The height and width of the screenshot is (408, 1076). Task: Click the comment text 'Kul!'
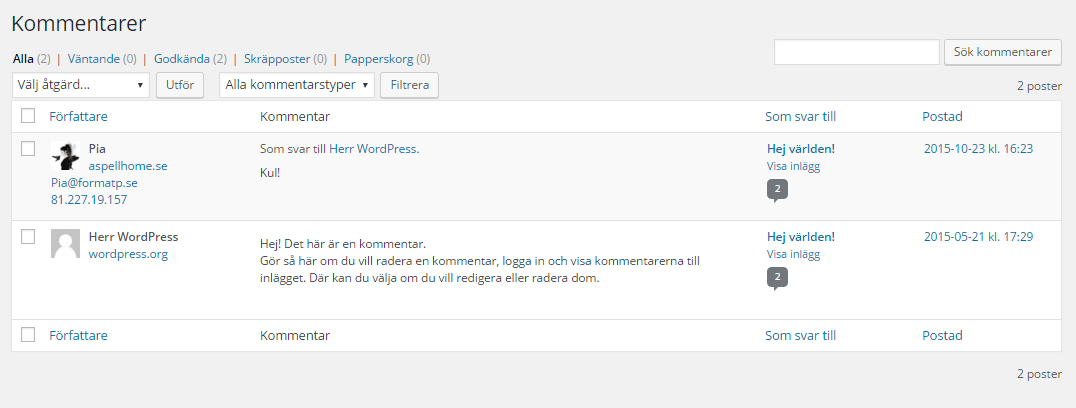270,173
